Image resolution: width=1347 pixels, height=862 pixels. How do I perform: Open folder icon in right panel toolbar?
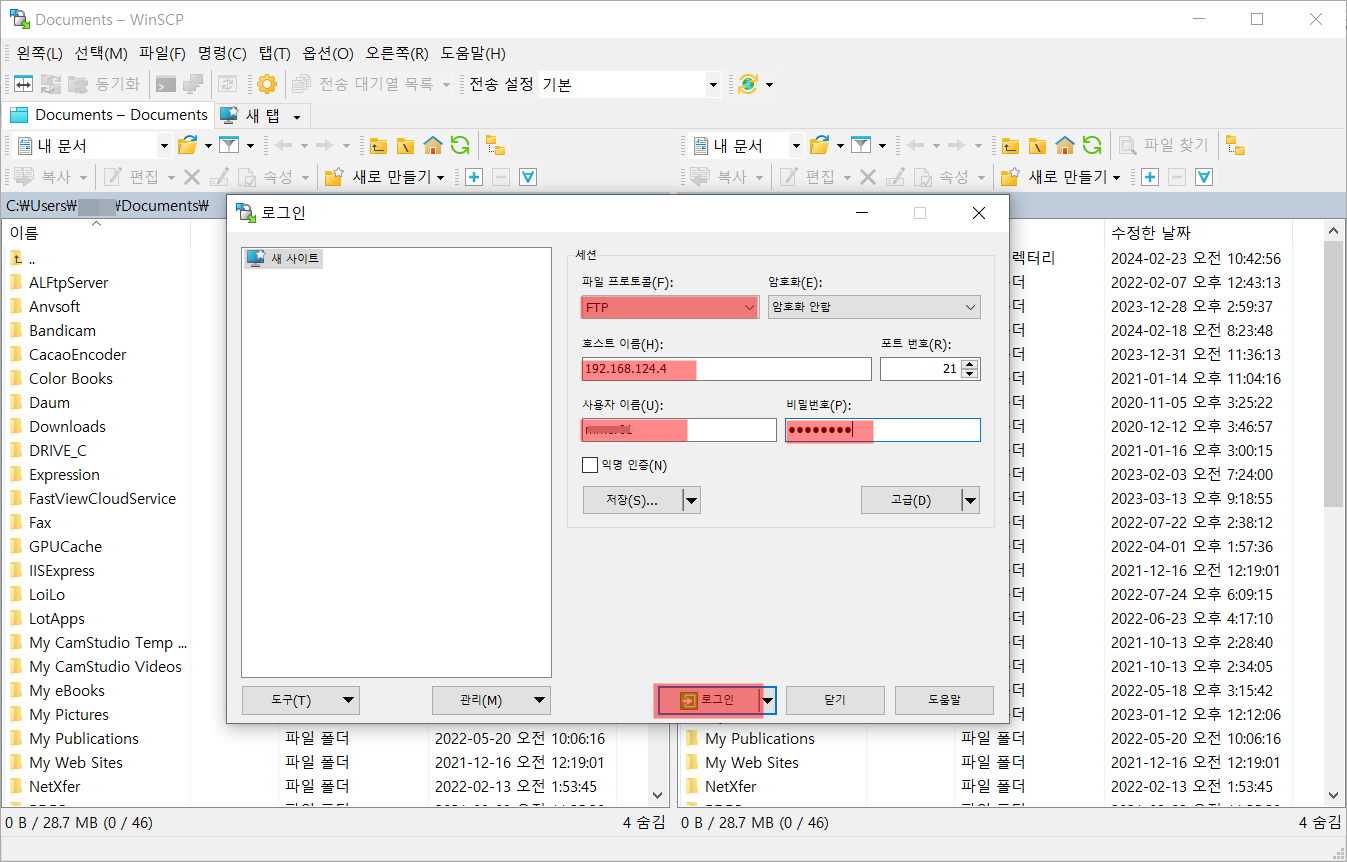pos(819,146)
